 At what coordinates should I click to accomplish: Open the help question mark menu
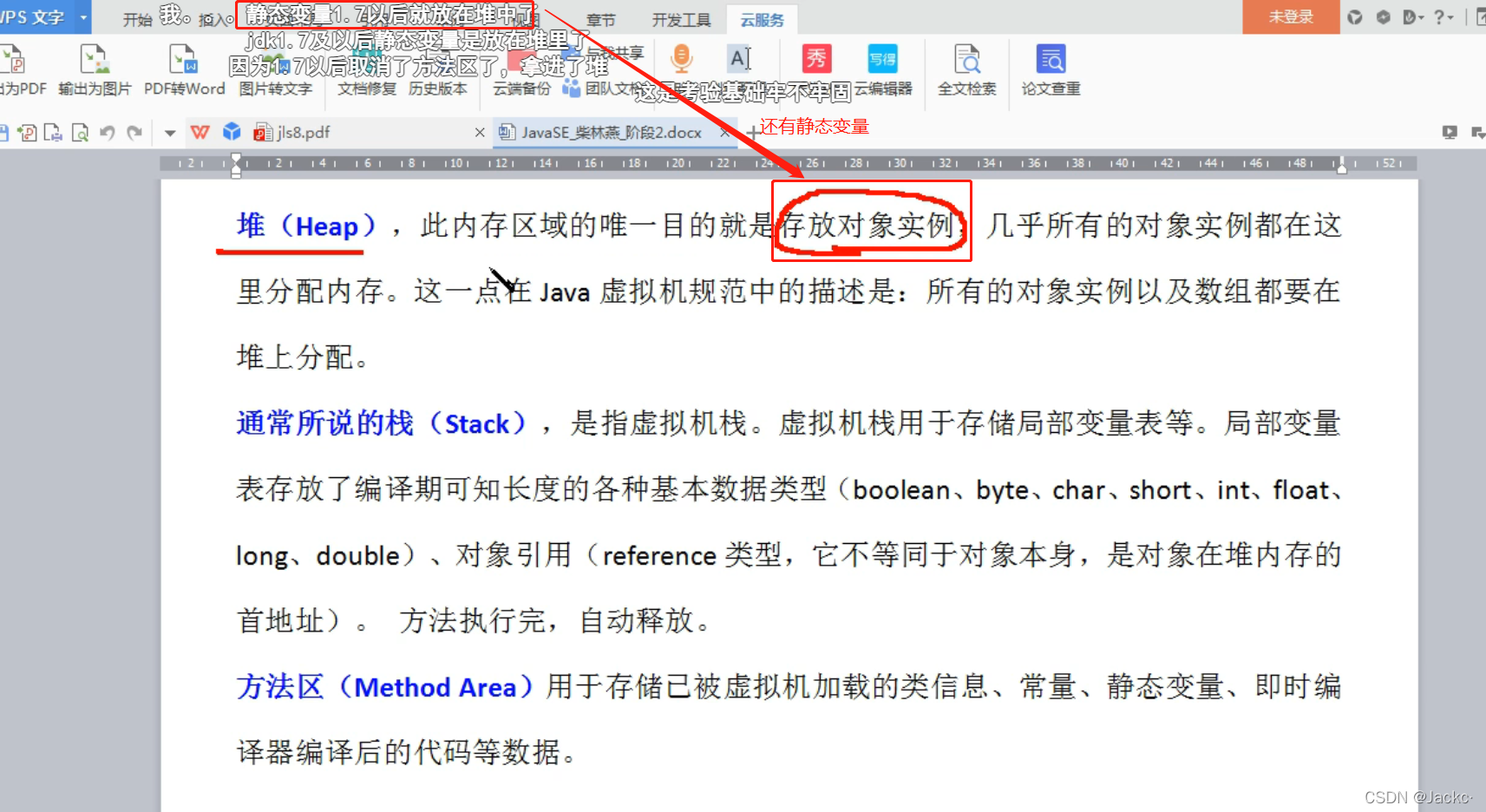click(x=1443, y=16)
